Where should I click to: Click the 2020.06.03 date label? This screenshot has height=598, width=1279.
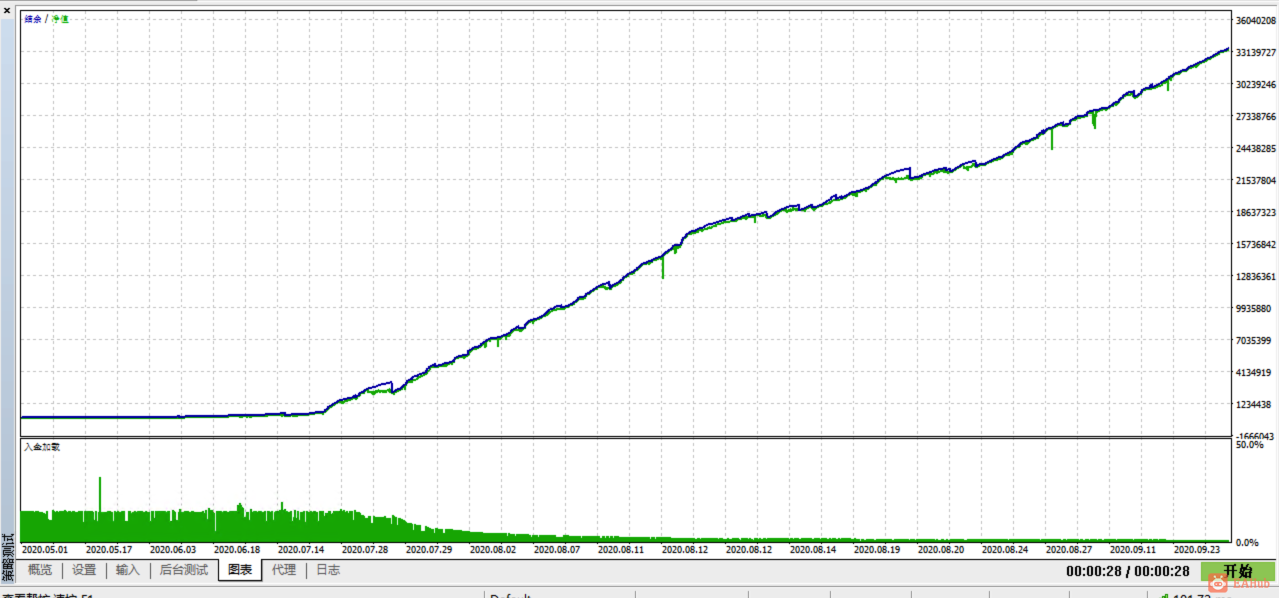click(173, 548)
